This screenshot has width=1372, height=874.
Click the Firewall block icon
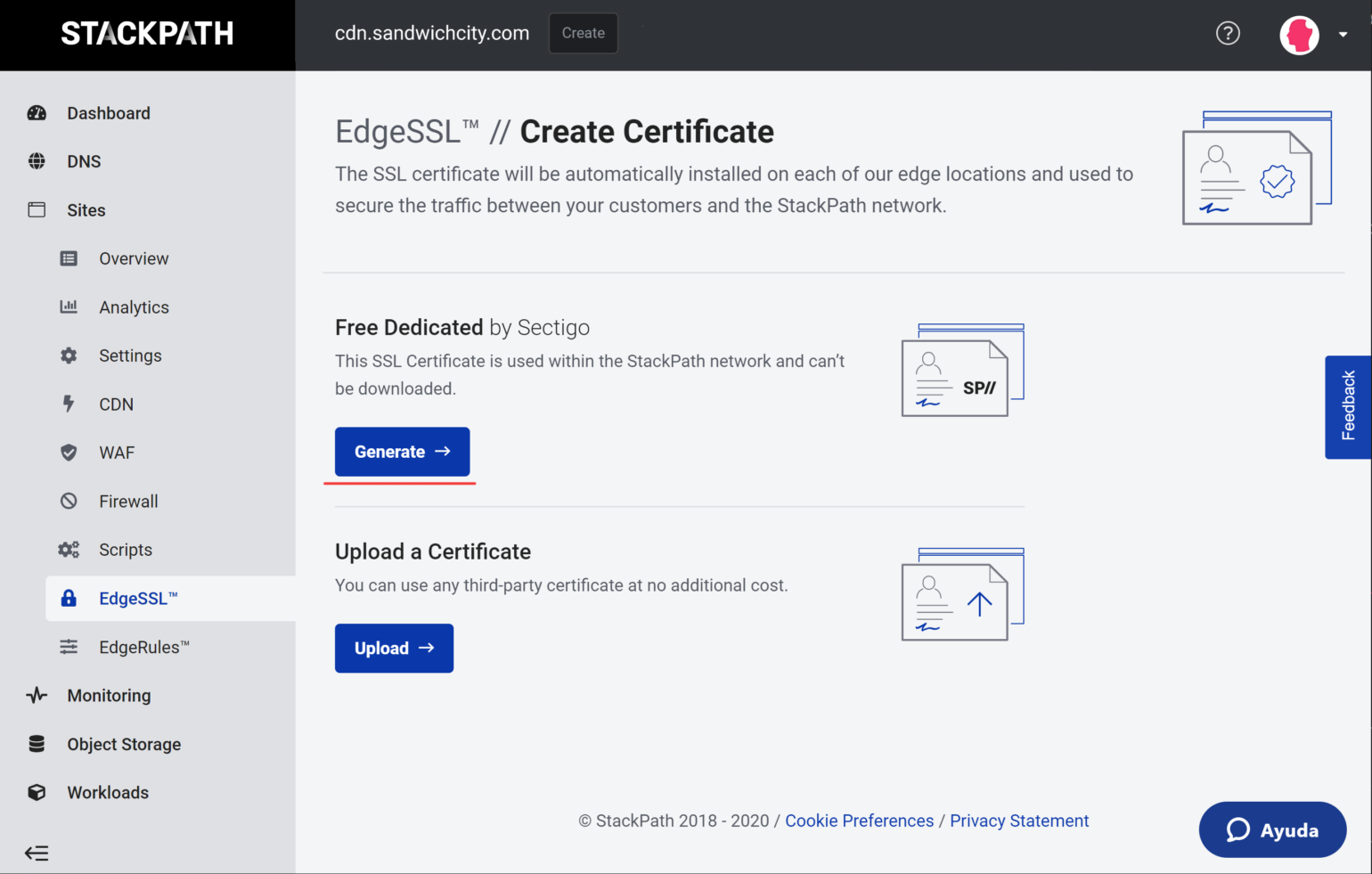[69, 501]
